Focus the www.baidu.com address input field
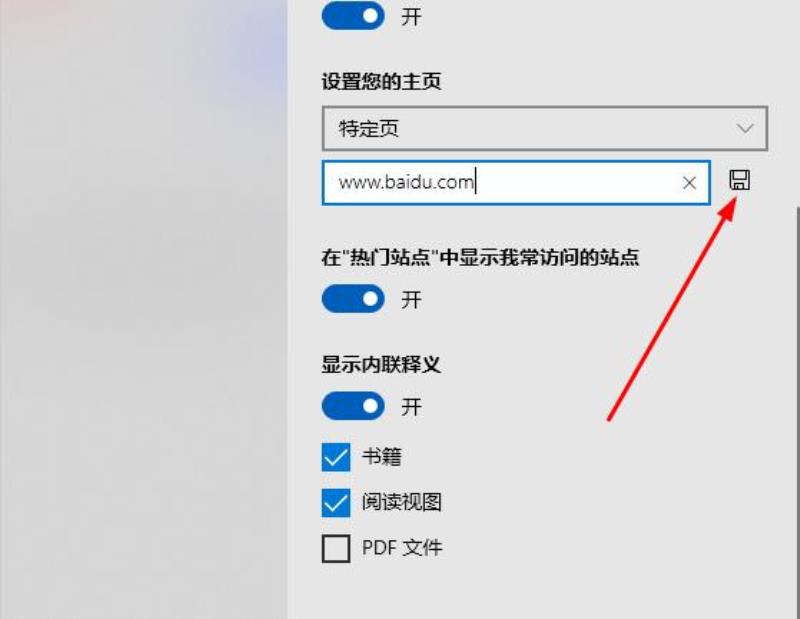Screen dimensions: 800x619 (x=516, y=183)
